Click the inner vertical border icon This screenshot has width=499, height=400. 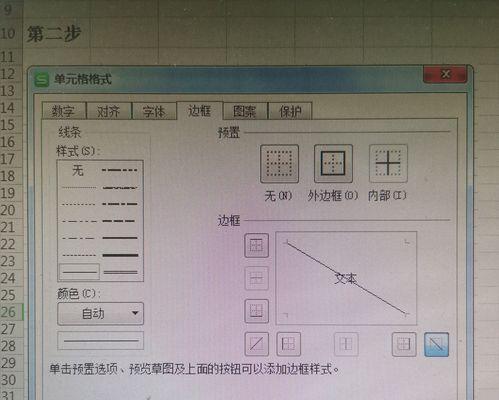(346, 344)
